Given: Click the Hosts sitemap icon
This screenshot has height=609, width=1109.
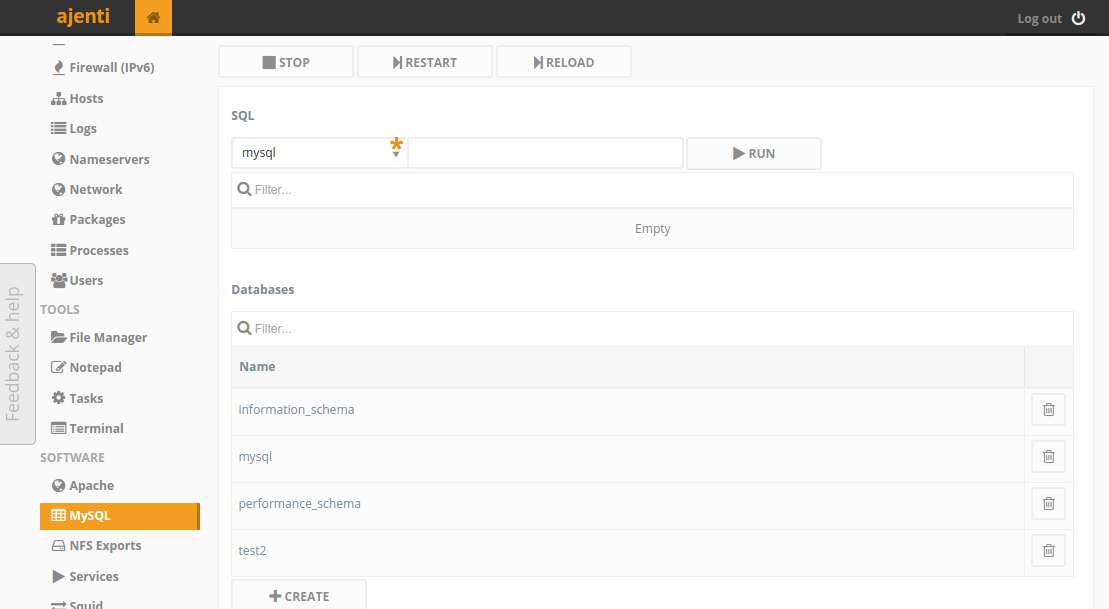Looking at the screenshot, I should (x=59, y=98).
